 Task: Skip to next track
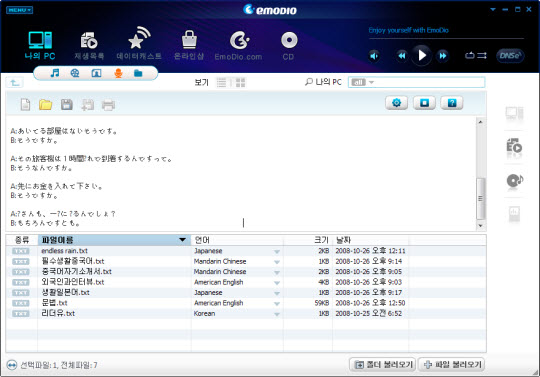click(x=443, y=56)
